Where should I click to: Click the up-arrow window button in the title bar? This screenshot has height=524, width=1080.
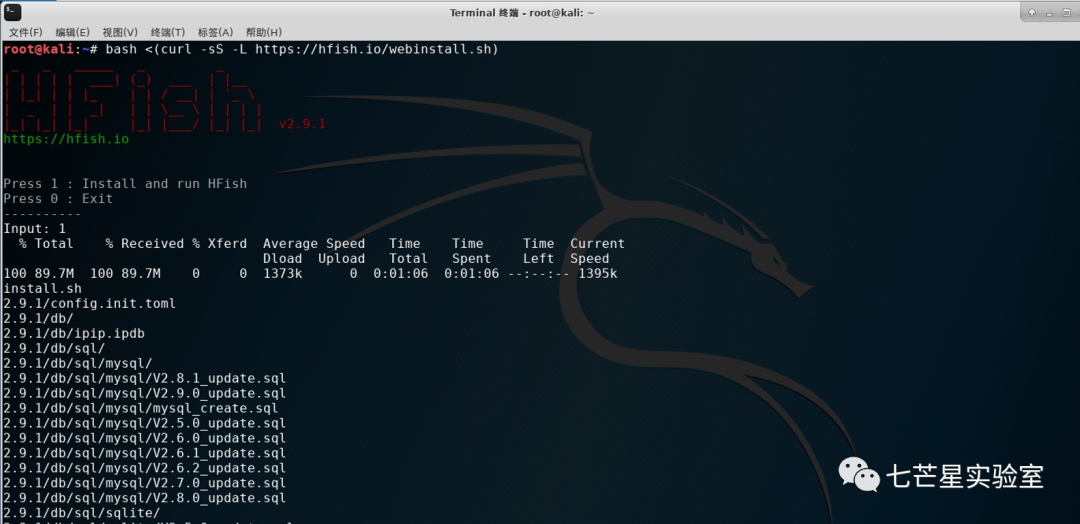click(1032, 12)
